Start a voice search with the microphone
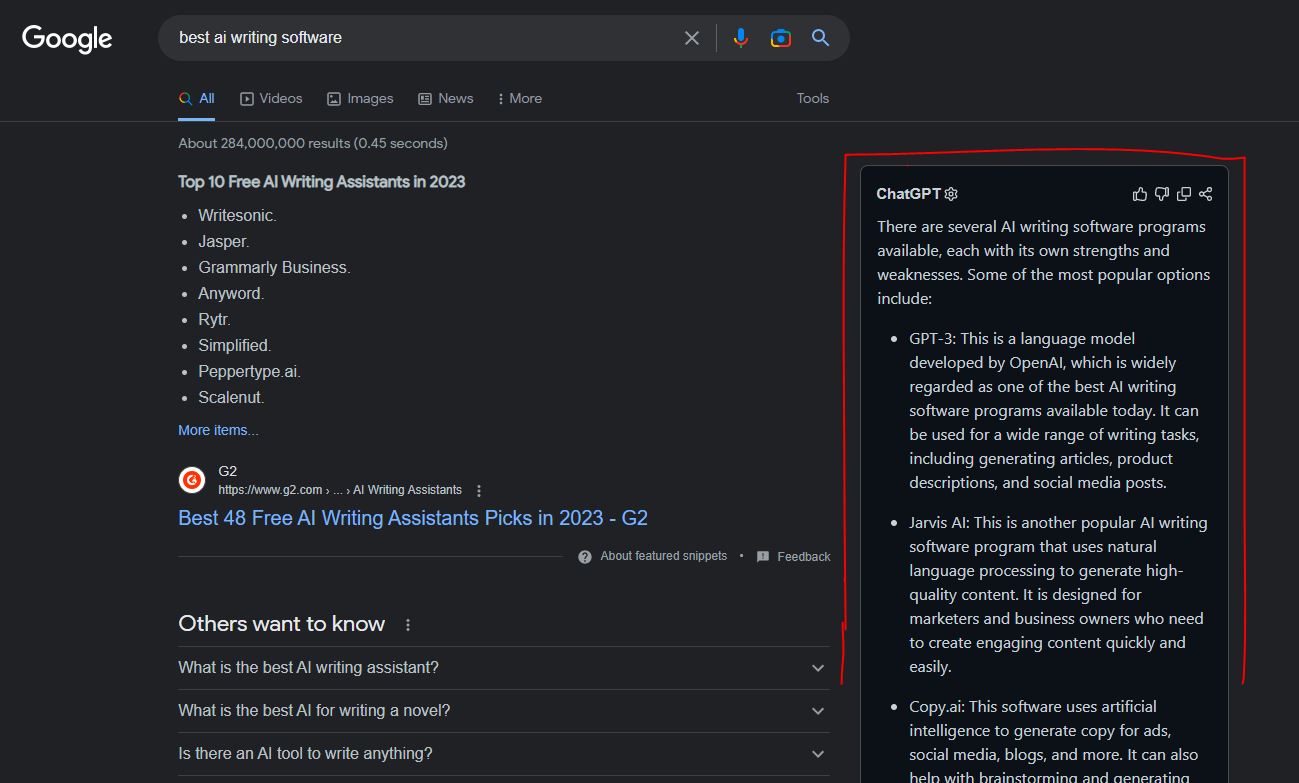The width and height of the screenshot is (1299, 783). (740, 37)
